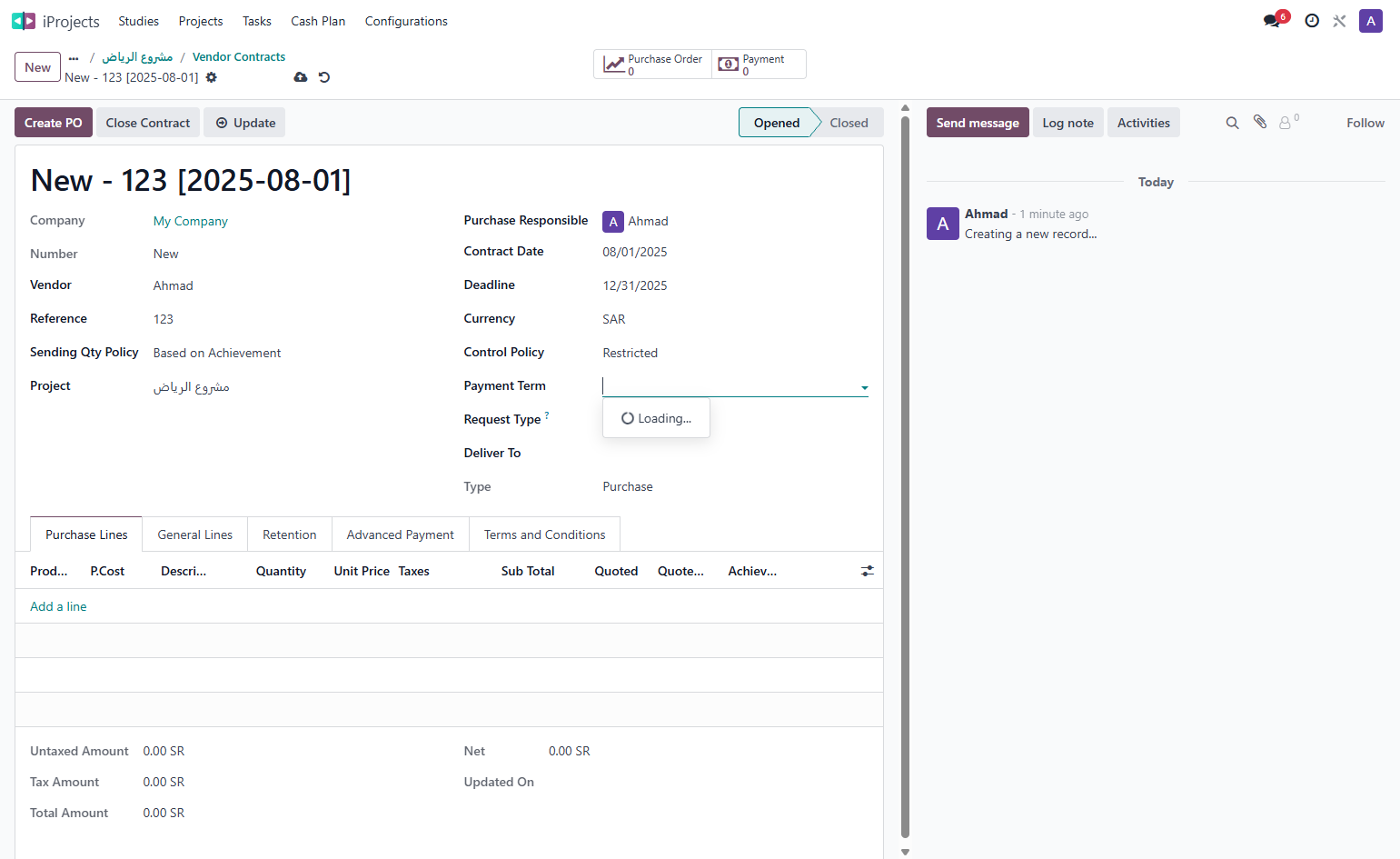The height and width of the screenshot is (859, 1400).
Task: Discard changes with the undo icon
Action: pyautogui.click(x=324, y=77)
